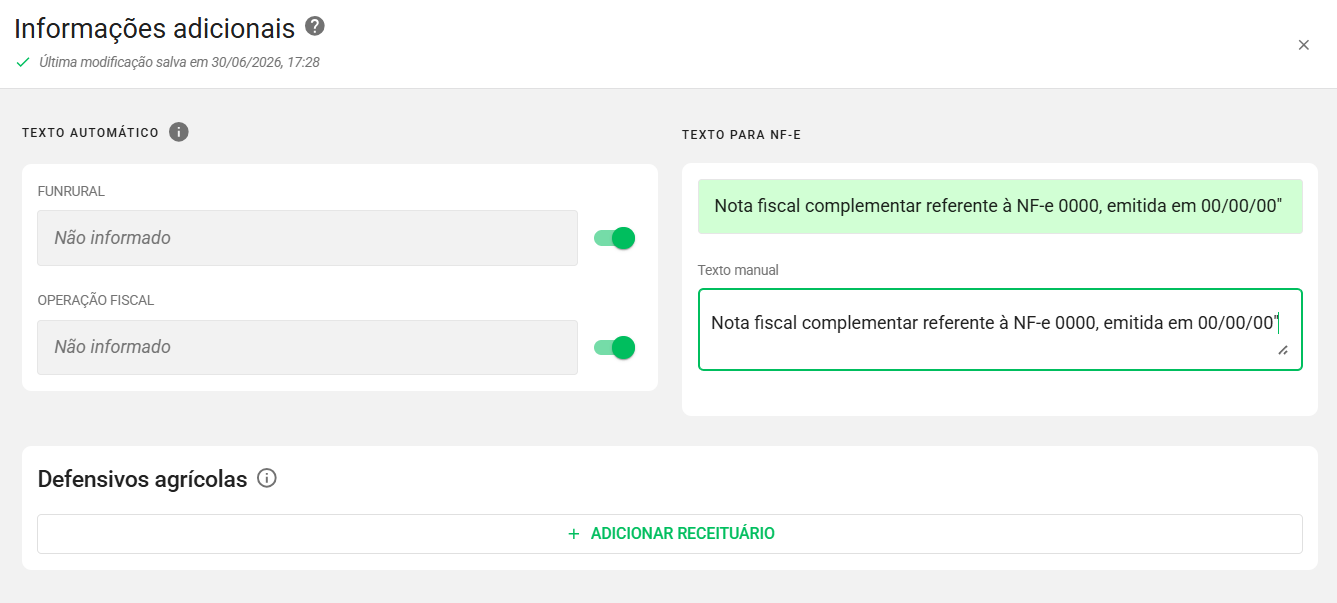
Task: Grab the resize handle of Texto manual box
Action: click(x=1282, y=350)
